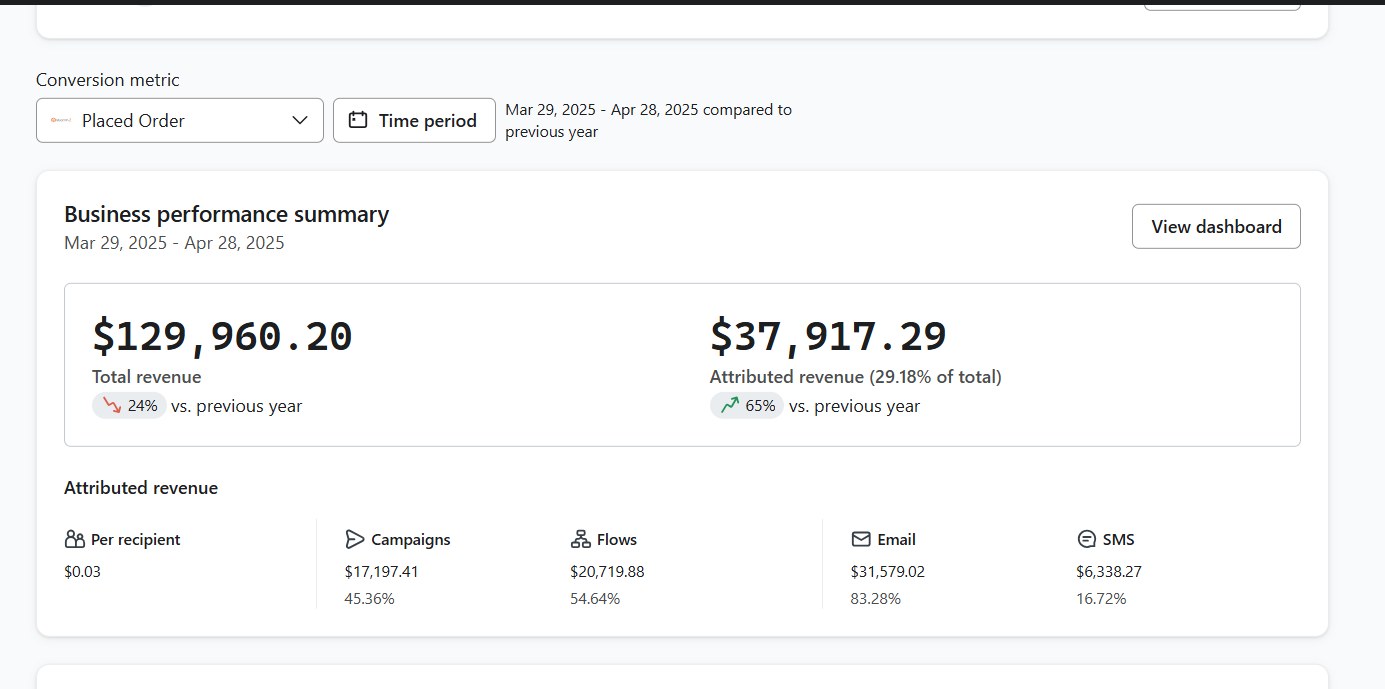Click the SMS share 16.72%
Viewport: 1385px width, 689px height.
coord(1102,599)
